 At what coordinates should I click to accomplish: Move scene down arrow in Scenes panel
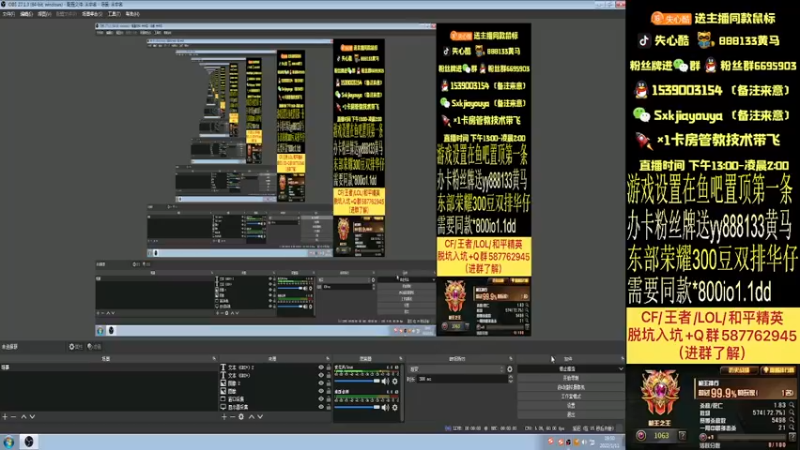pos(32,417)
